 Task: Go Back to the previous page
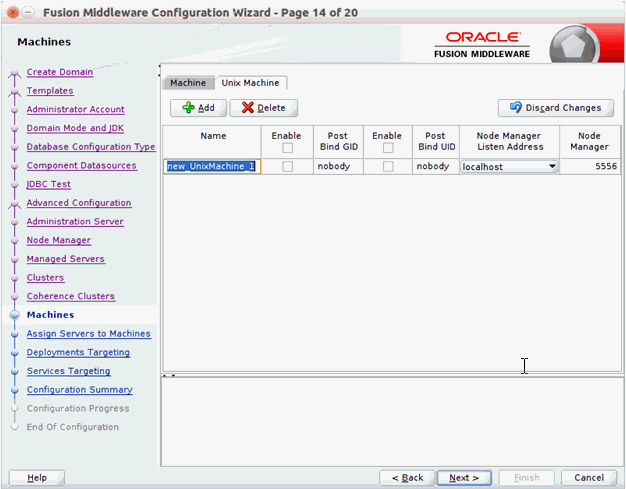407,477
